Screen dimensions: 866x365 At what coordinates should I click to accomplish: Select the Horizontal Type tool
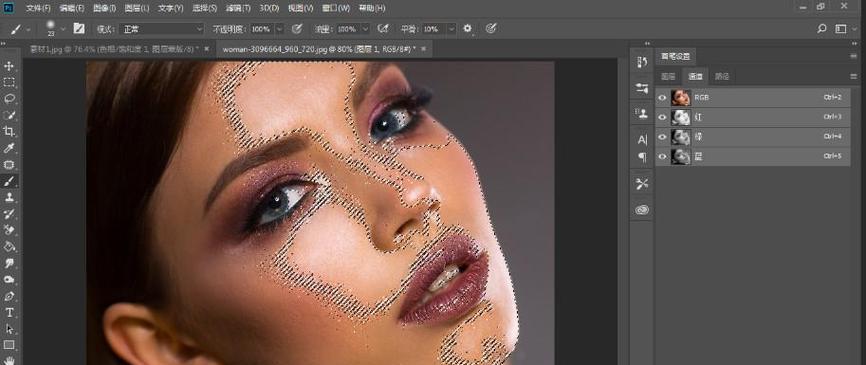tap(9, 313)
